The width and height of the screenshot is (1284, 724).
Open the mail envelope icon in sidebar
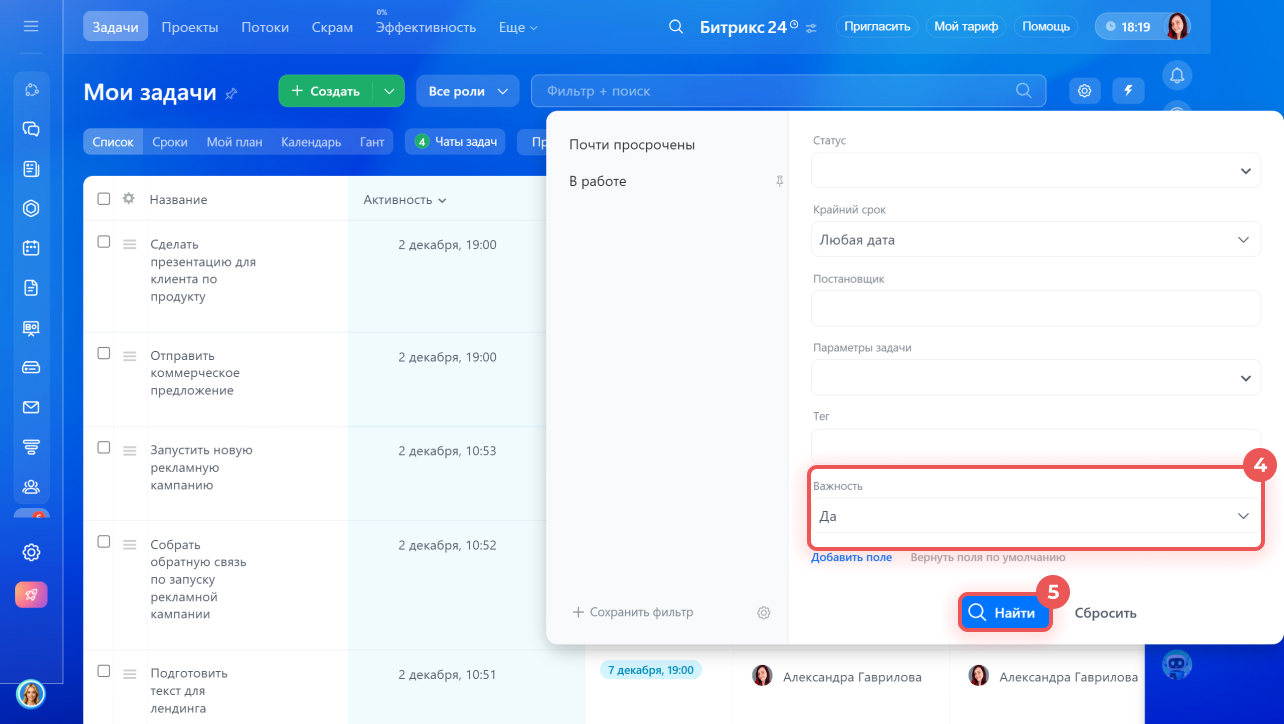coord(31,407)
